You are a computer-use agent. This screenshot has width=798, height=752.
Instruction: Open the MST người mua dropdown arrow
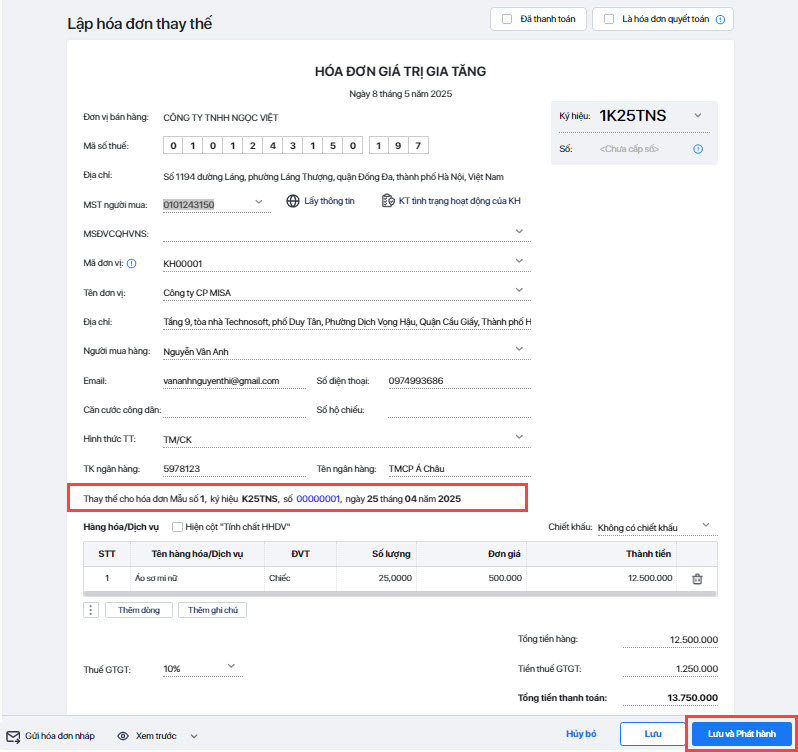coord(259,202)
